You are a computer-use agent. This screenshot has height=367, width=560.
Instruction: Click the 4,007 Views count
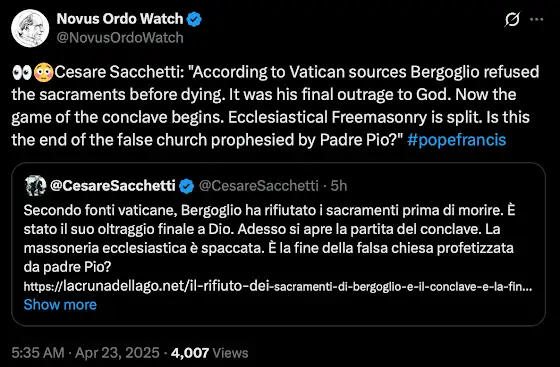[209, 353]
